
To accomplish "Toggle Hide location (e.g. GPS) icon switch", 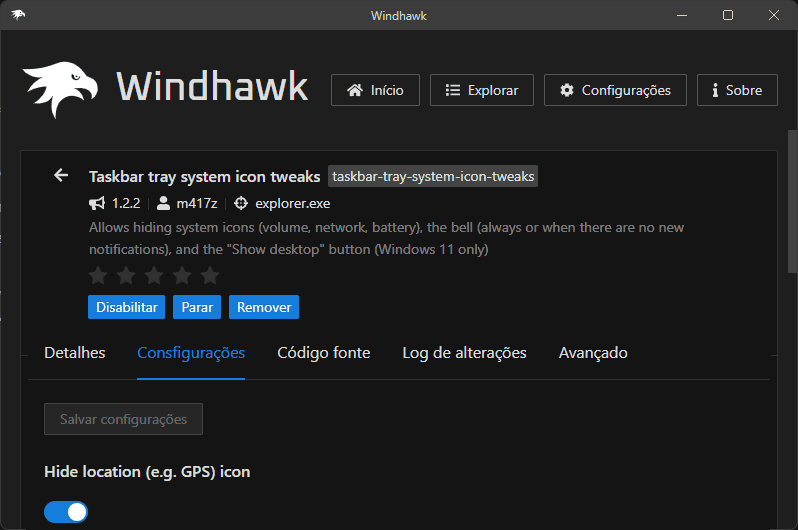I will pos(66,512).
